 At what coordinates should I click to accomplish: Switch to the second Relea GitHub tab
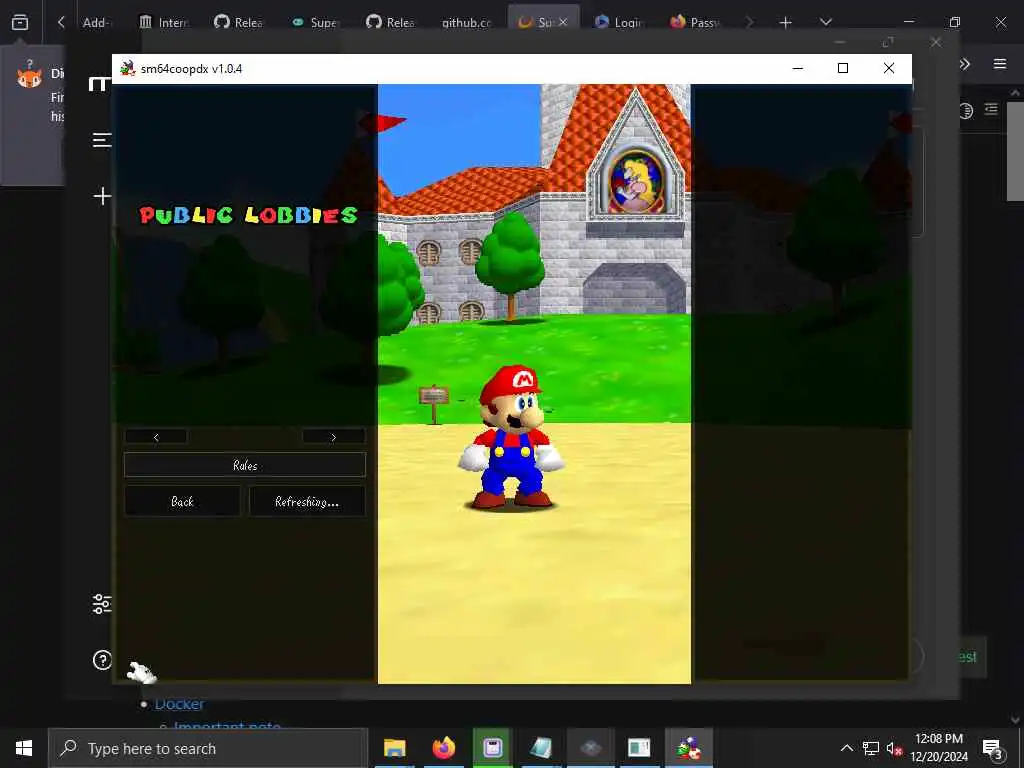(x=391, y=22)
